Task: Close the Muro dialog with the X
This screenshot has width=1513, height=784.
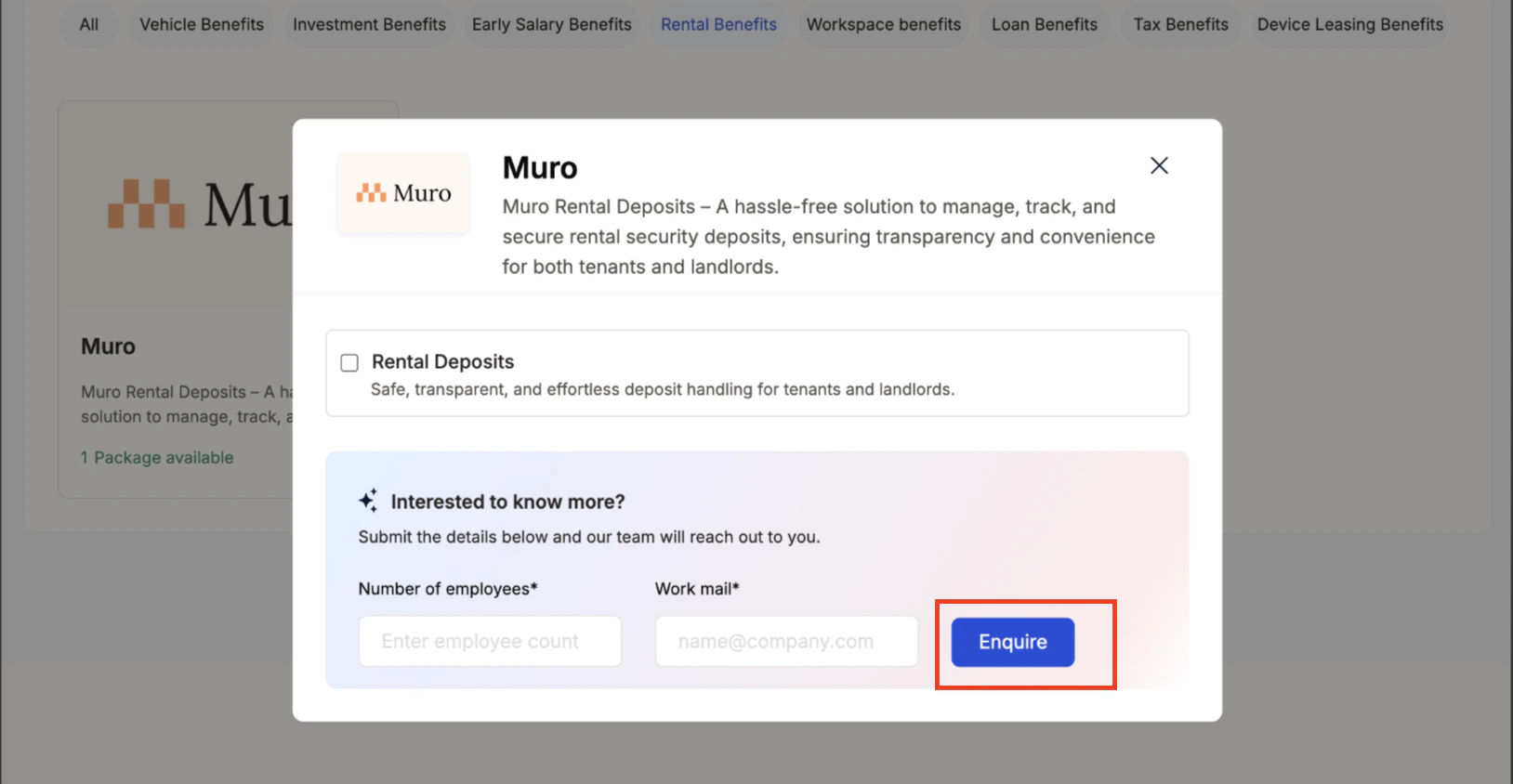Action: [1159, 165]
